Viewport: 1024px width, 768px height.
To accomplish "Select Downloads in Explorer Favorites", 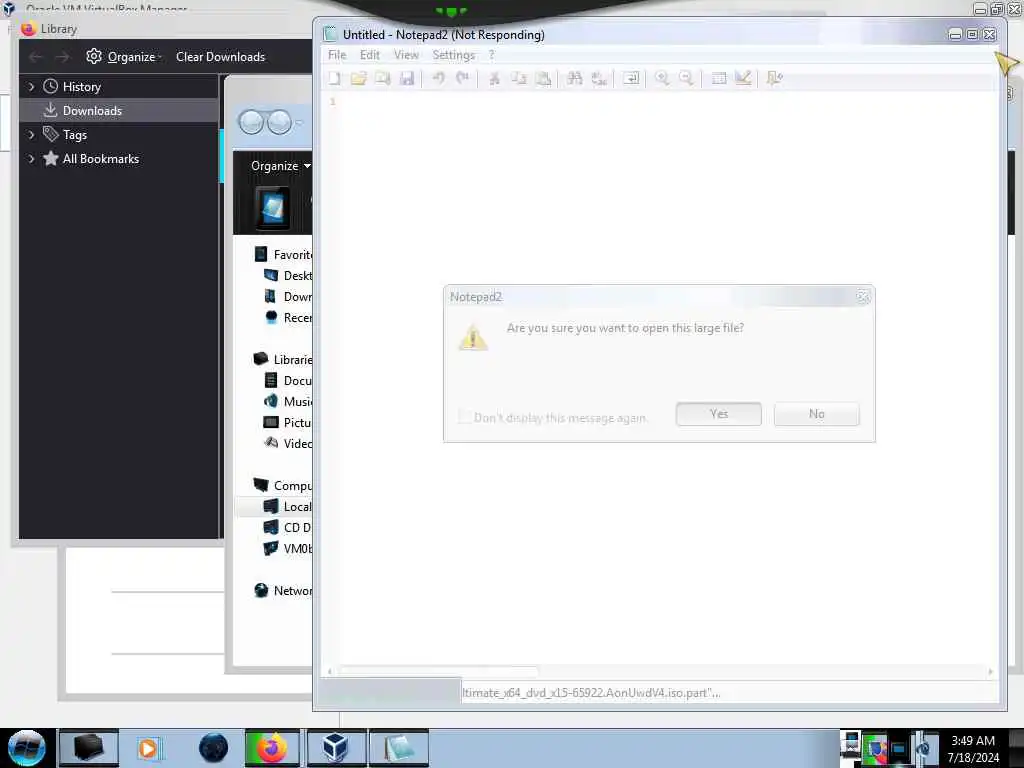I will pyautogui.click(x=287, y=296).
